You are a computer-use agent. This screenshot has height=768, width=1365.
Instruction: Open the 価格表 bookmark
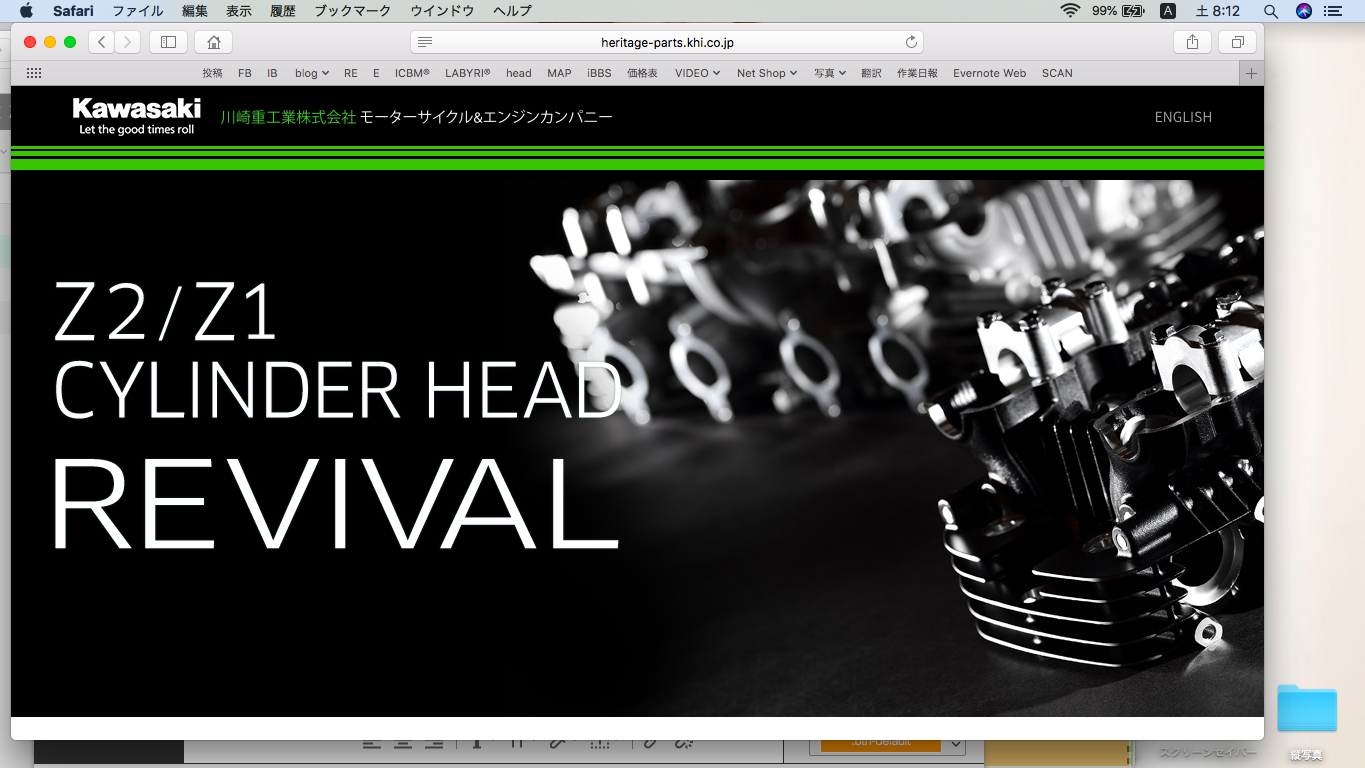[642, 73]
